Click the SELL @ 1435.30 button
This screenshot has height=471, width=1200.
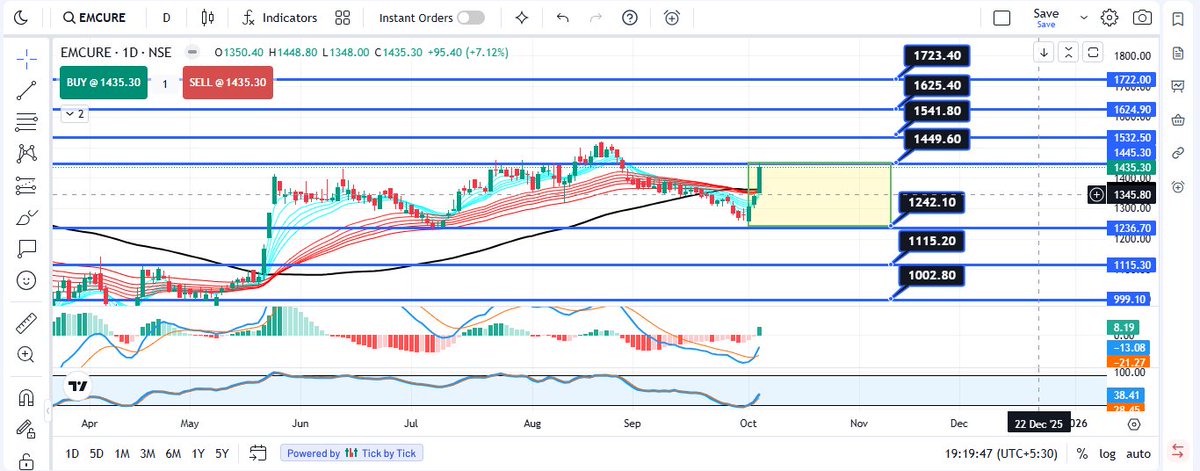point(227,83)
